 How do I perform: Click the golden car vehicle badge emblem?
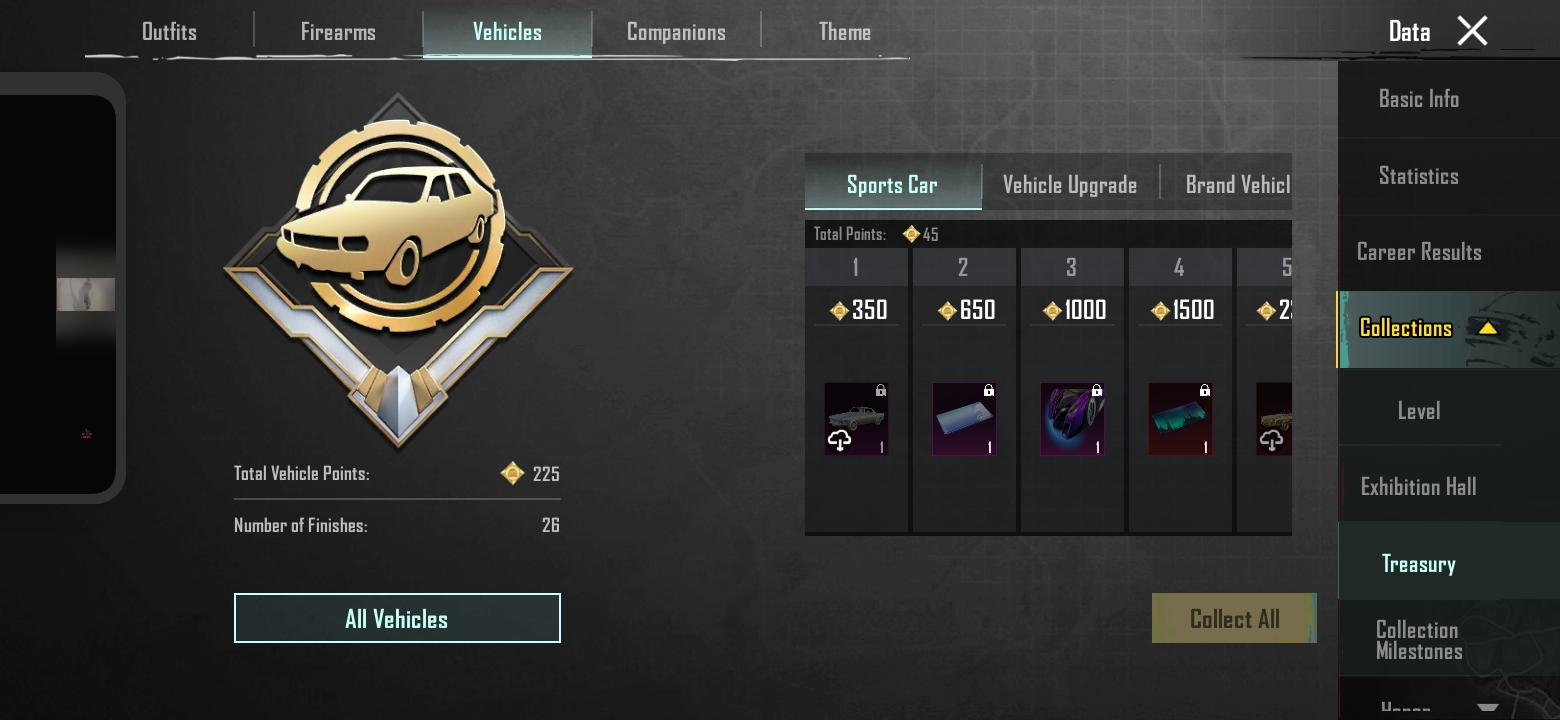(x=398, y=268)
